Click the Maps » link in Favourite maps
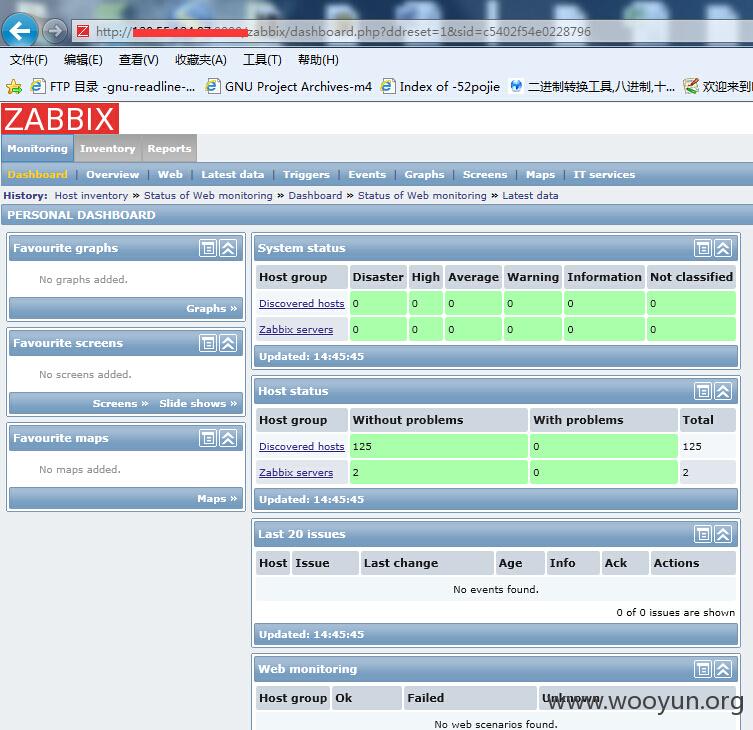753x730 pixels. pyautogui.click(x=217, y=499)
